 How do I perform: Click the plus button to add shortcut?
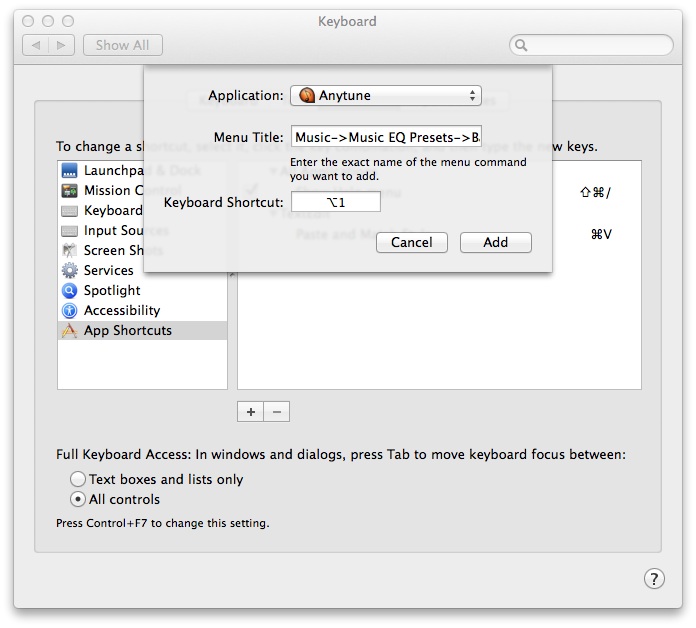click(251, 412)
